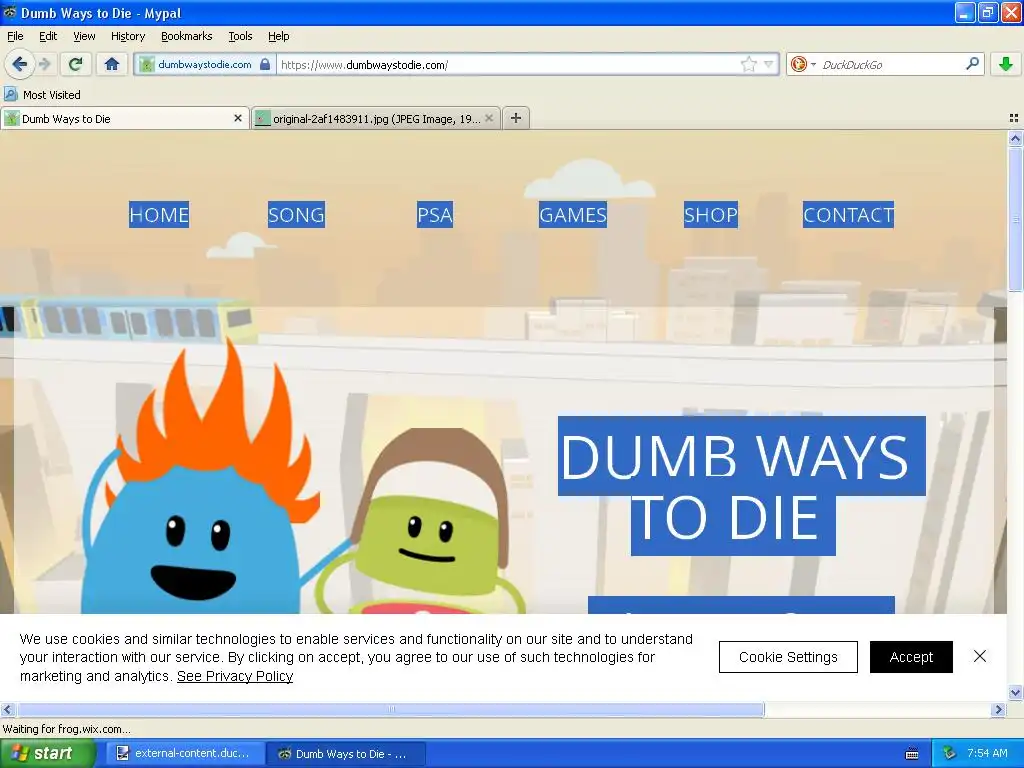The height and width of the screenshot is (768, 1024).
Task: Open the SONG page link
Action: (x=296, y=215)
